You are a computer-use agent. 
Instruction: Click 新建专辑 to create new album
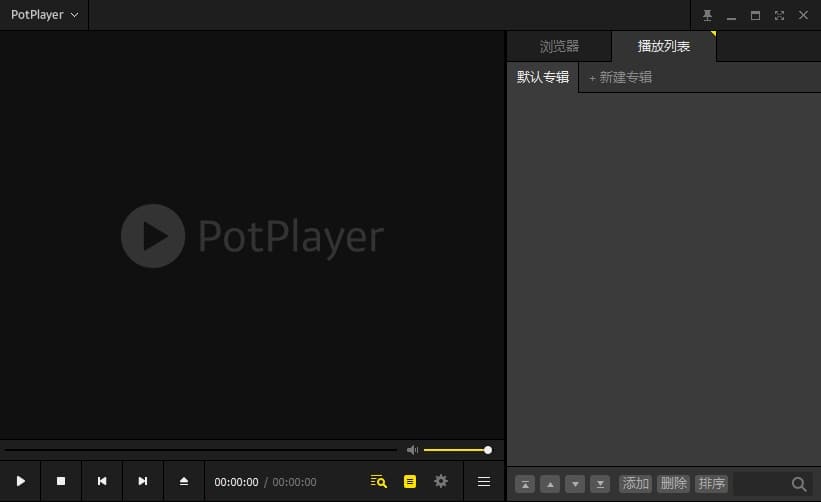tap(620, 77)
